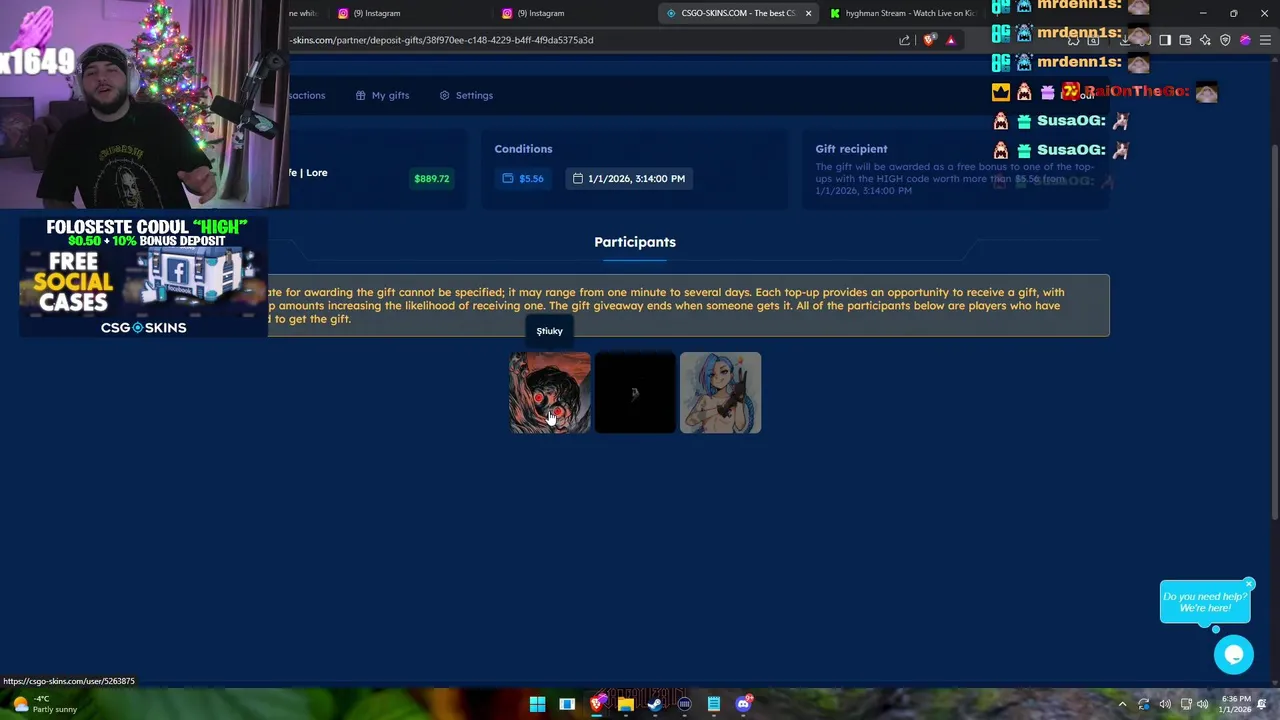Click the $889.72 gift price

431,178
